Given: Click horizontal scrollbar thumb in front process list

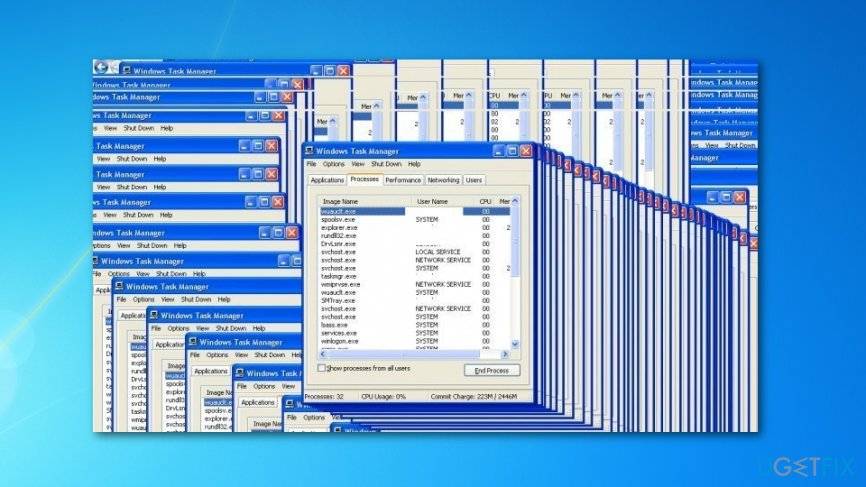Looking at the screenshot, I should click(404, 354).
